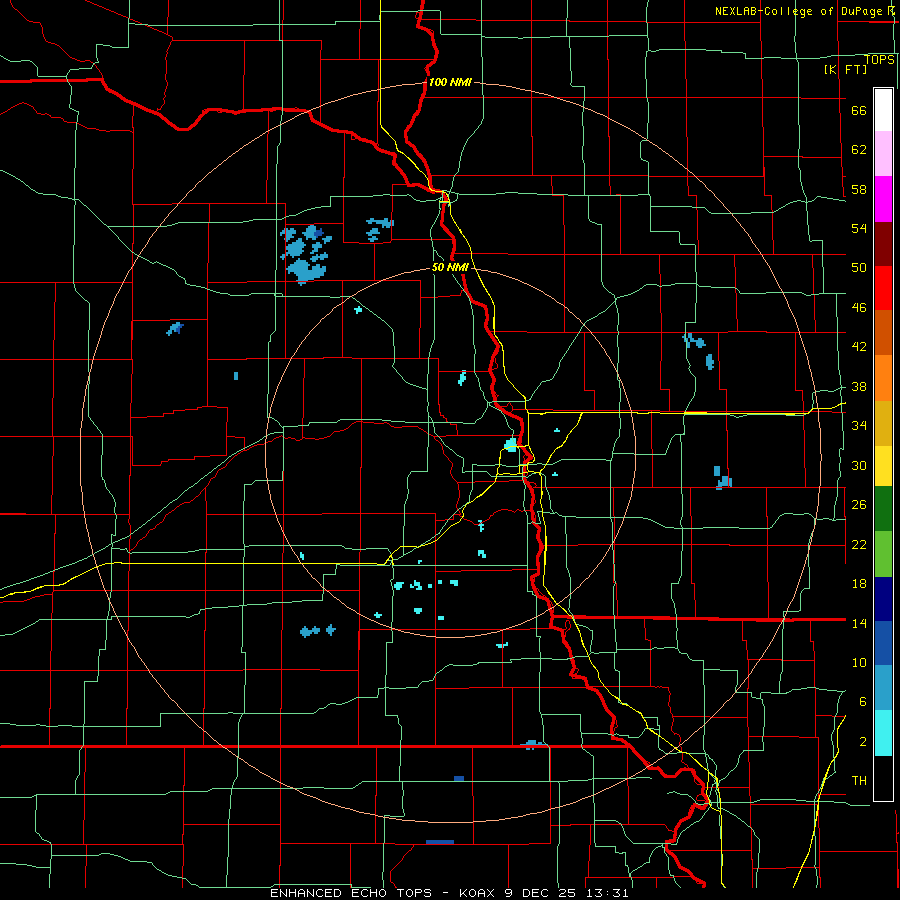Click the legend value "54"
900x900 pixels.
click(x=859, y=228)
